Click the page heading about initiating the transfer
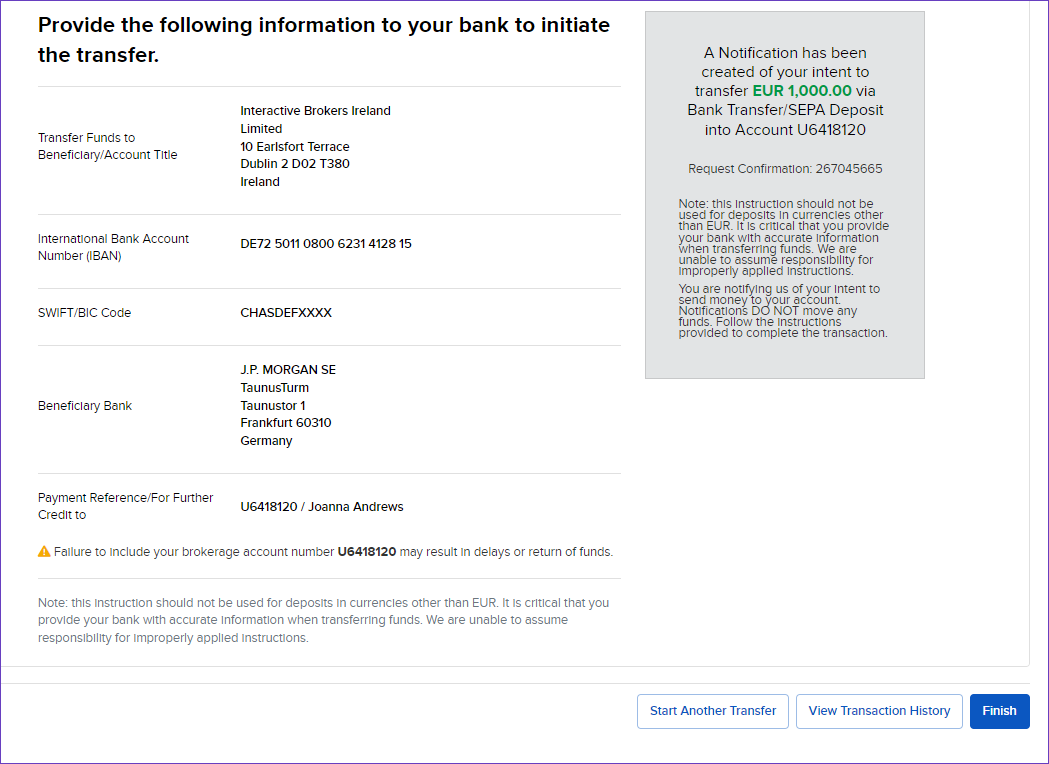Image resolution: width=1049 pixels, height=764 pixels. tap(324, 39)
